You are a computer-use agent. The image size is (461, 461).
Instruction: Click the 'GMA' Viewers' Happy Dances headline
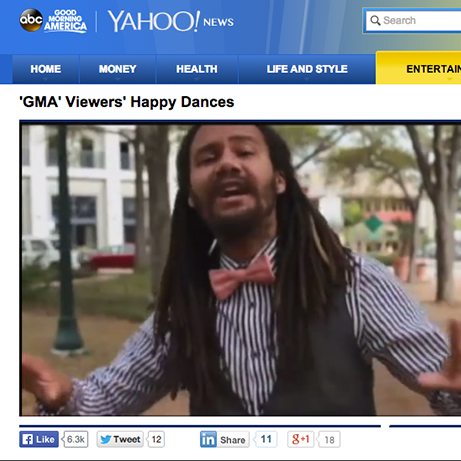[x=127, y=102]
